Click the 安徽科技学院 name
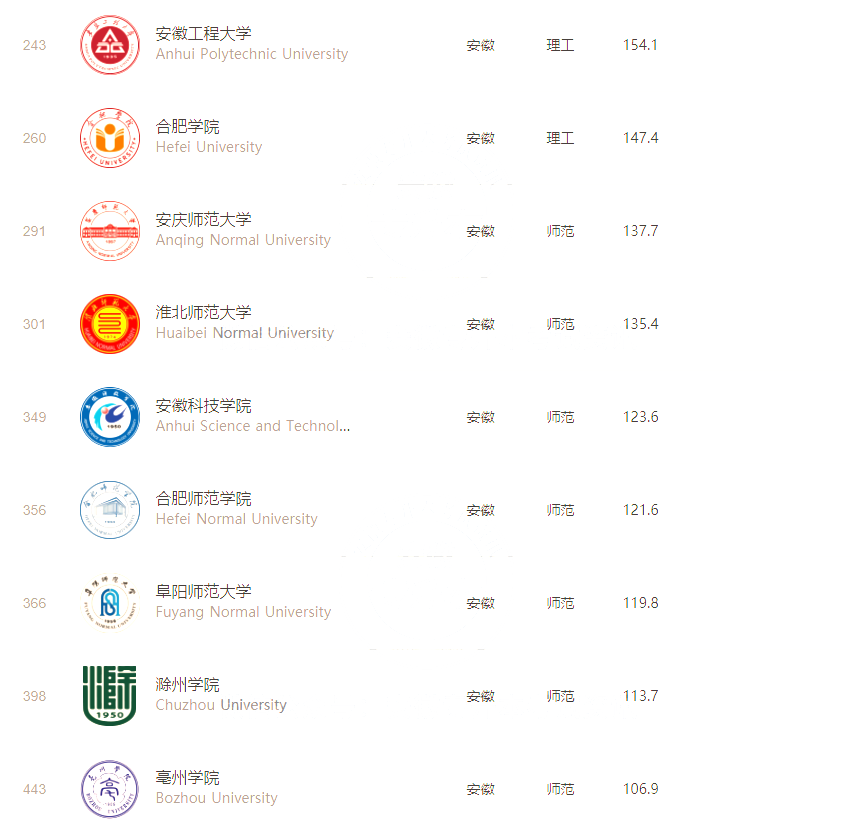The width and height of the screenshot is (854, 840). point(204,406)
